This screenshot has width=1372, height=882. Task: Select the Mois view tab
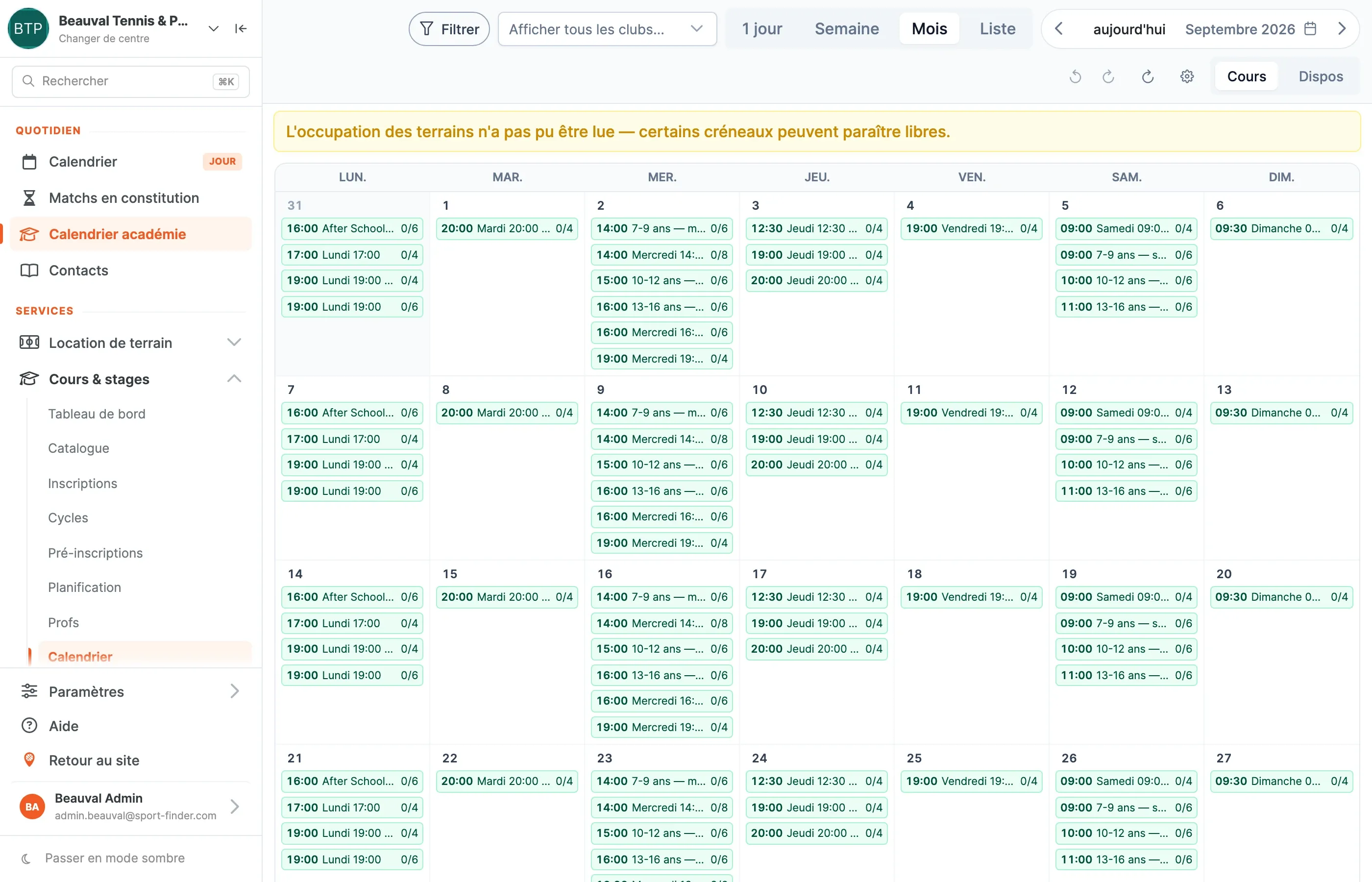tap(929, 28)
